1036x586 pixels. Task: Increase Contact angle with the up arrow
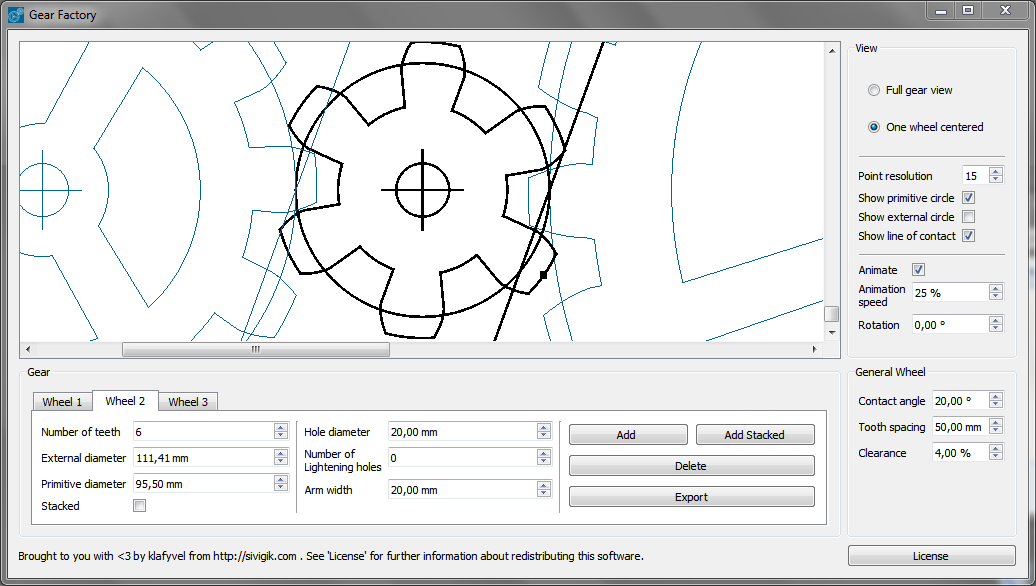[x=996, y=397]
